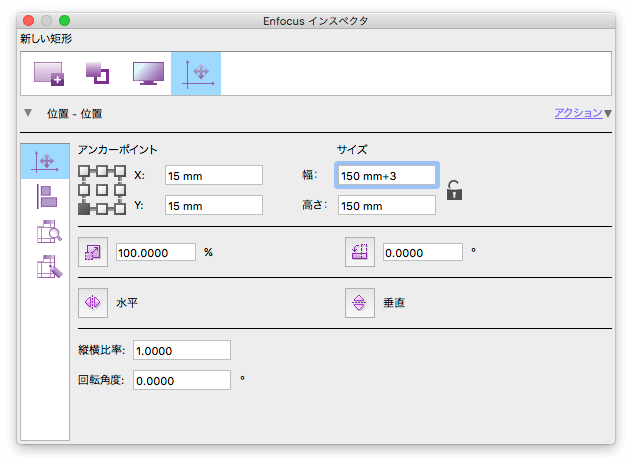Click the rotation field next to rotate icon

(422, 252)
